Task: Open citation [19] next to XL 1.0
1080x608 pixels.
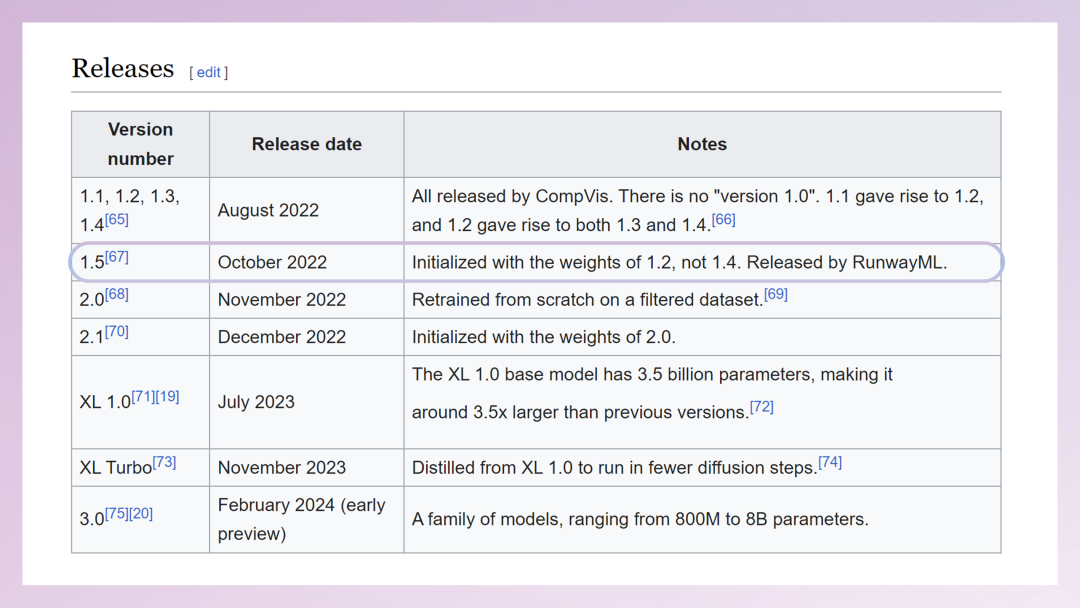Action: coord(167,397)
